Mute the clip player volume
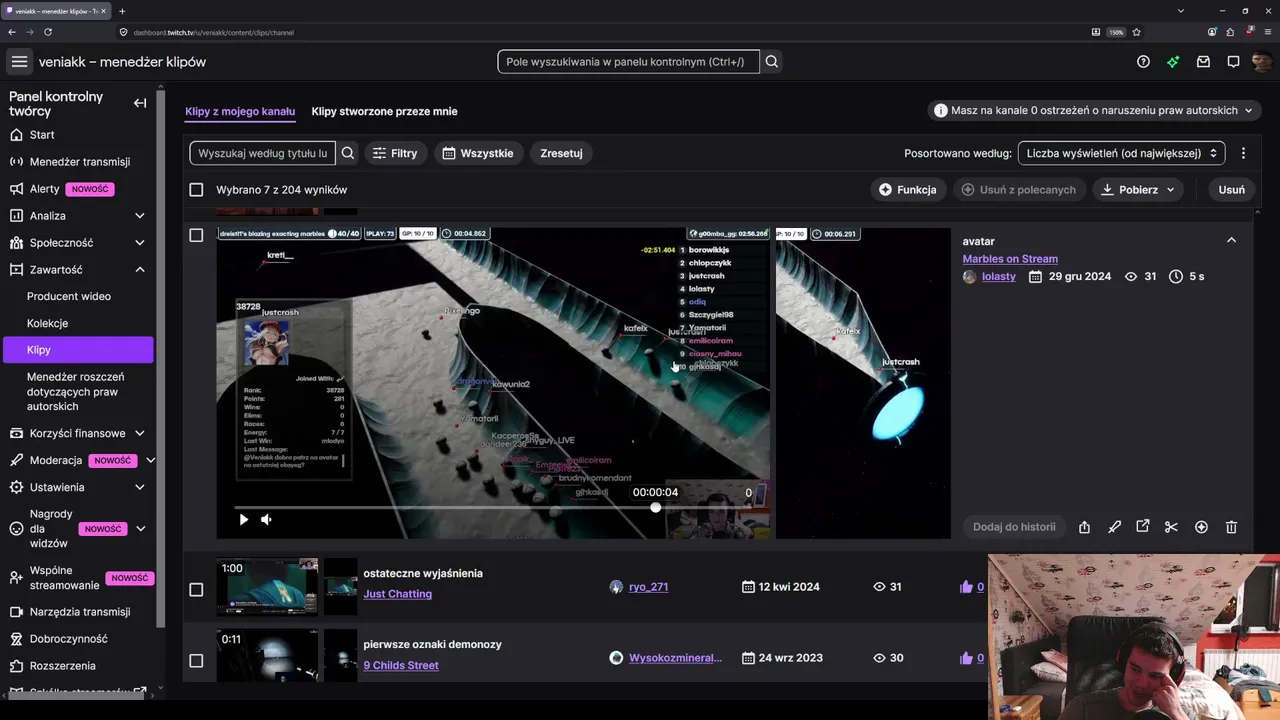Image resolution: width=1280 pixels, height=720 pixels. click(266, 519)
